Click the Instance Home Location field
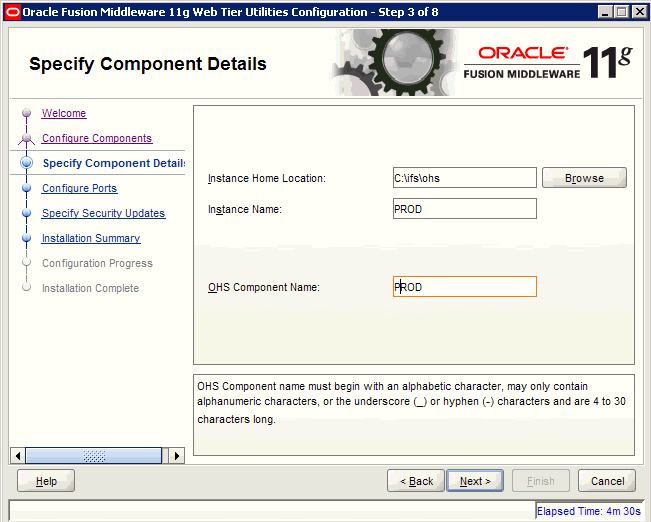This screenshot has height=522, width=651. 465,178
